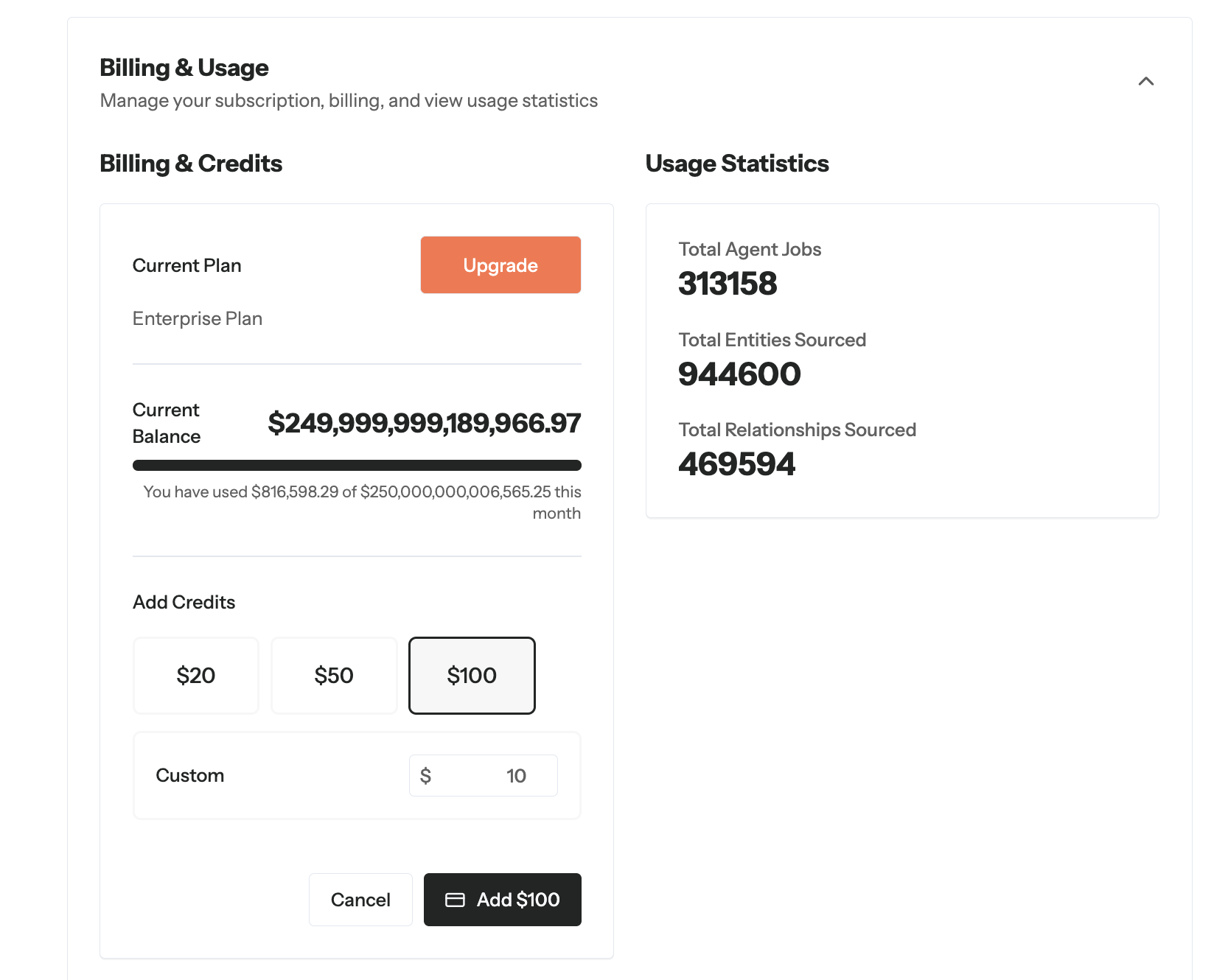Click the credit card icon on Add $100
Image resolution: width=1228 pixels, height=980 pixels.
pos(455,900)
